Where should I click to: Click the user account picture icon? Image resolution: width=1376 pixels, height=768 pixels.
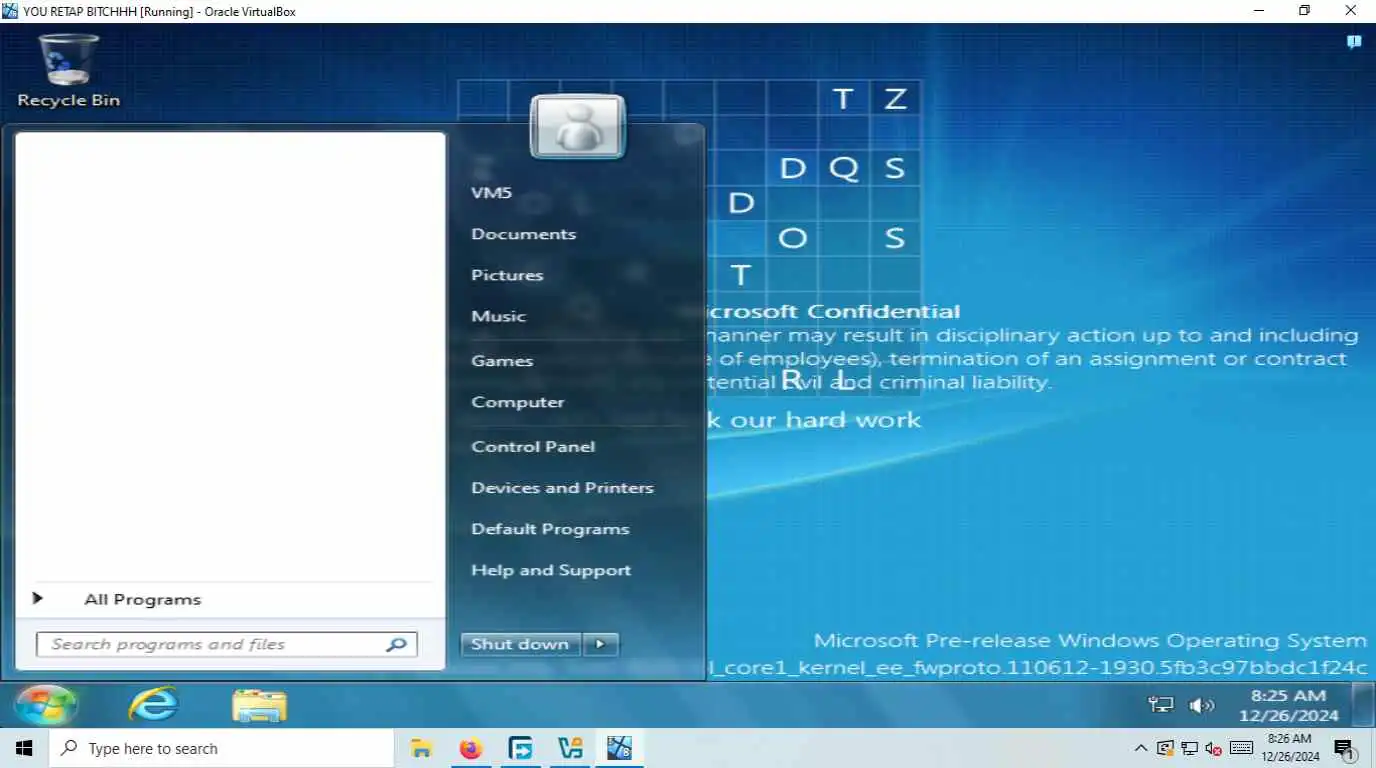[577, 127]
